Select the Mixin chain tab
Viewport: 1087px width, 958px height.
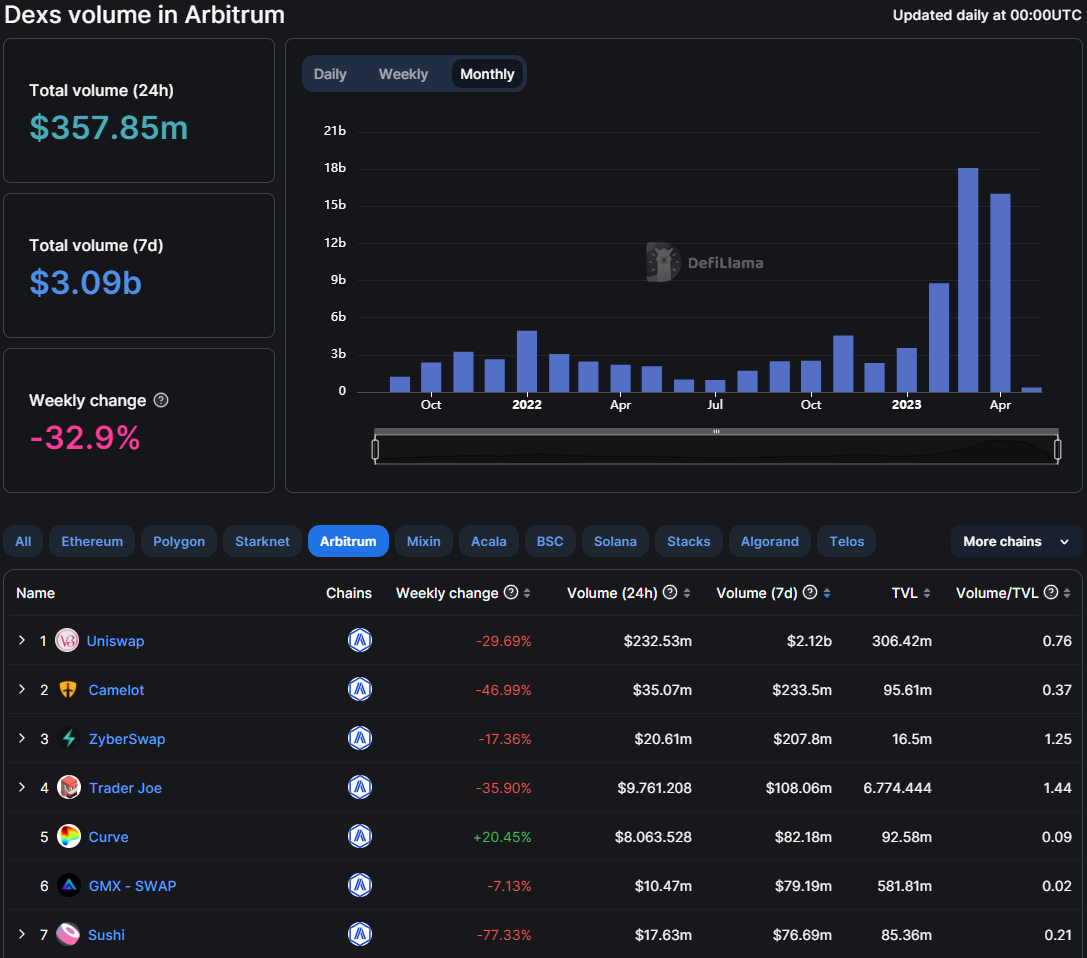[424, 541]
